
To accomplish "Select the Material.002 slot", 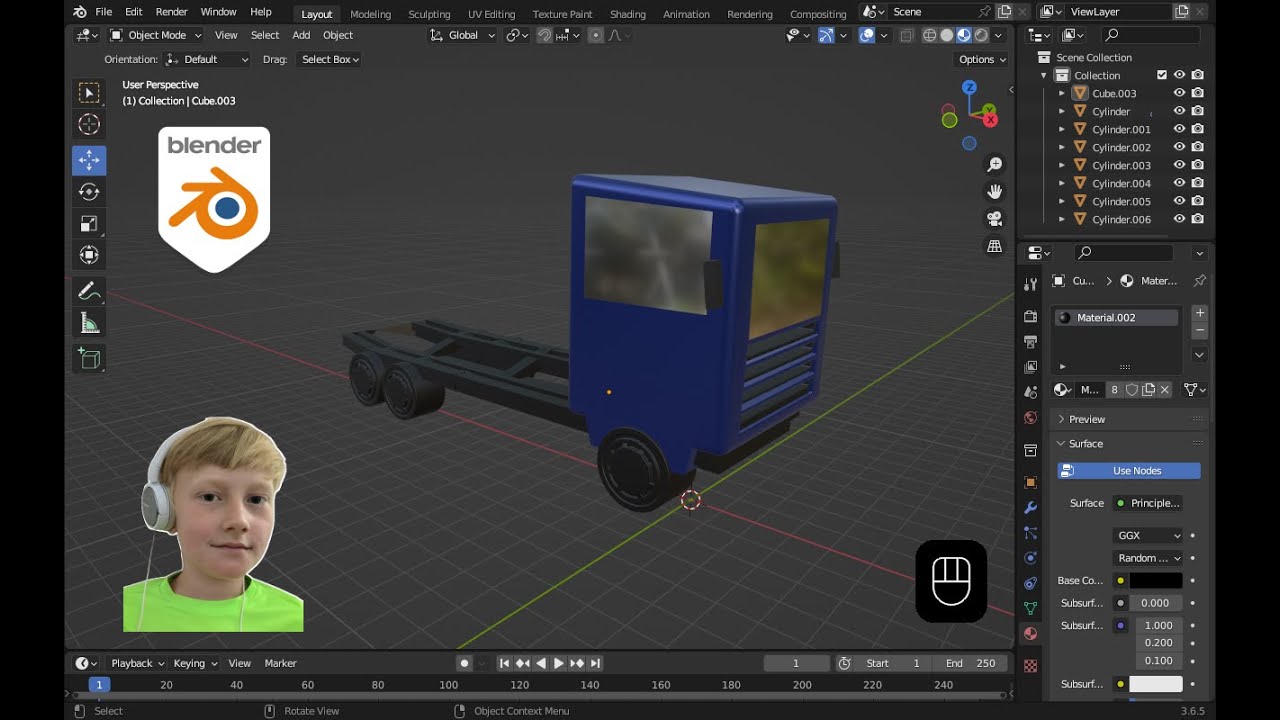I will [x=1117, y=317].
